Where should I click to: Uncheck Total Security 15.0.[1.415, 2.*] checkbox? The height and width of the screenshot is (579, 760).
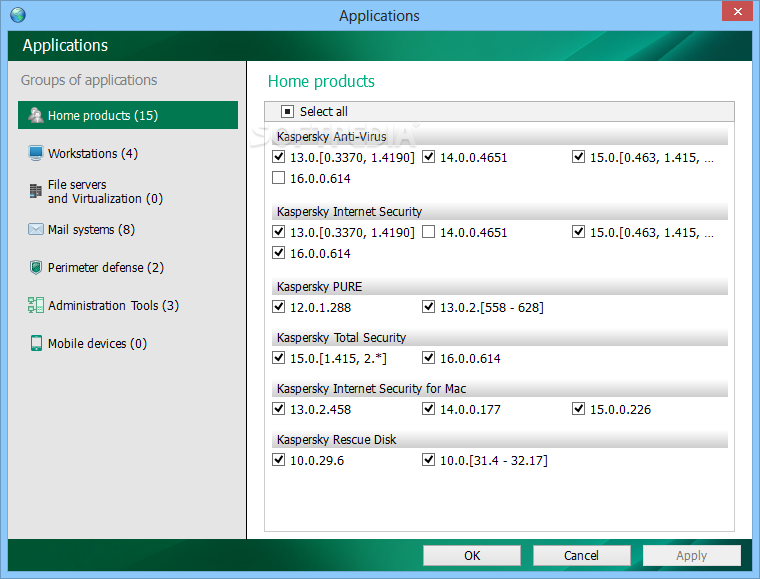click(x=278, y=358)
